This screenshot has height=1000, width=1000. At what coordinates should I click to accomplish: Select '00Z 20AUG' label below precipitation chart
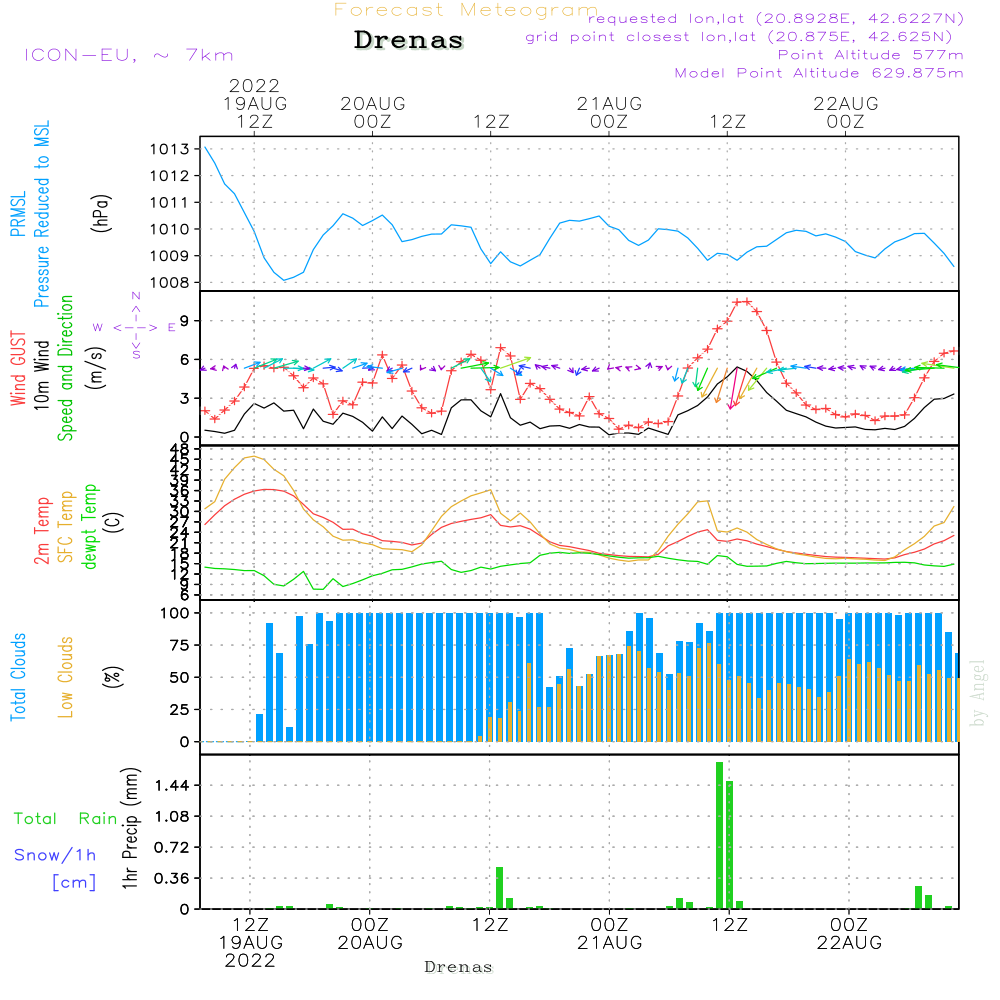click(370, 934)
